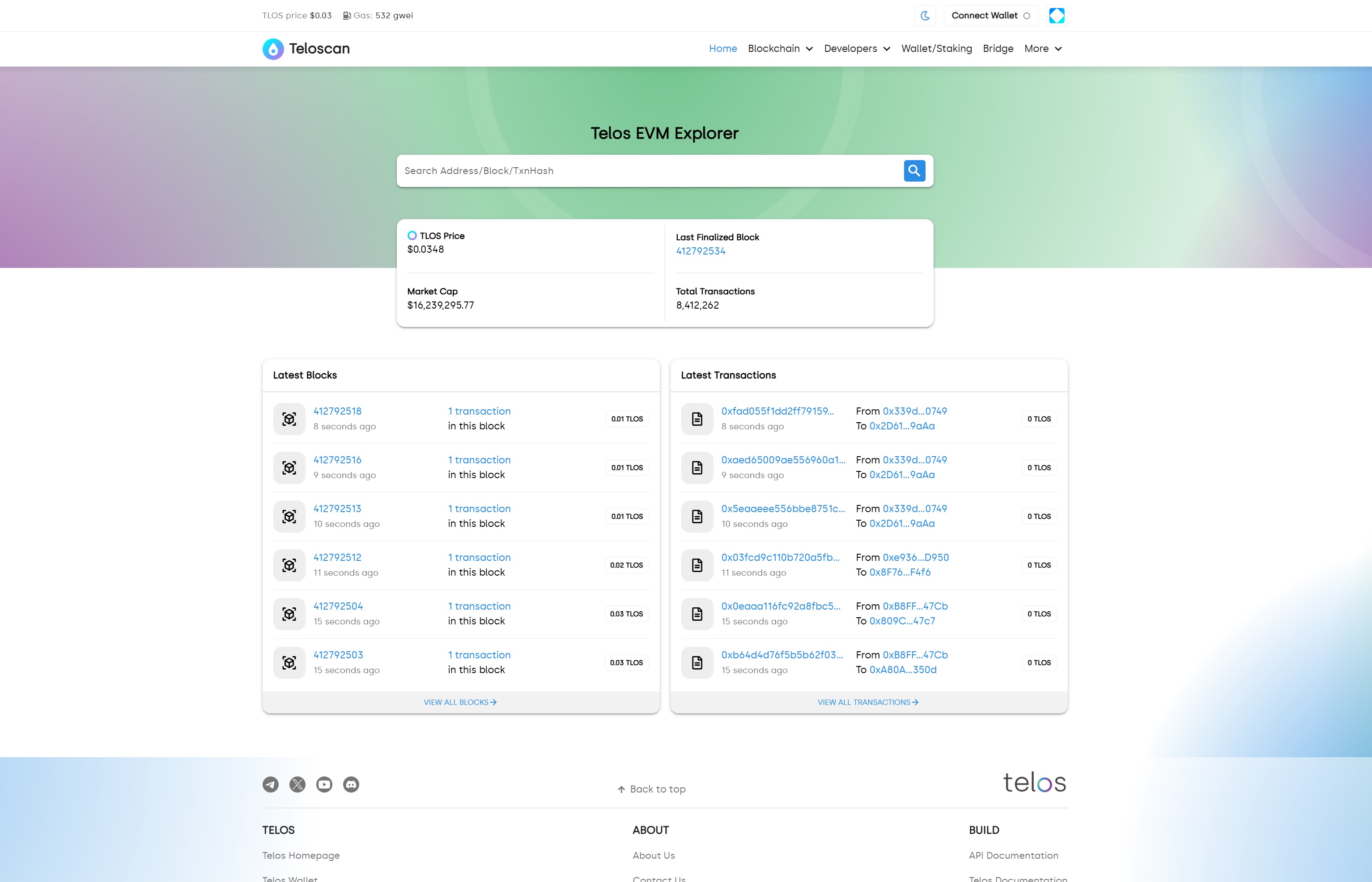This screenshot has width=1372, height=882.
Task: Go to the Home menu item
Action: tap(723, 49)
